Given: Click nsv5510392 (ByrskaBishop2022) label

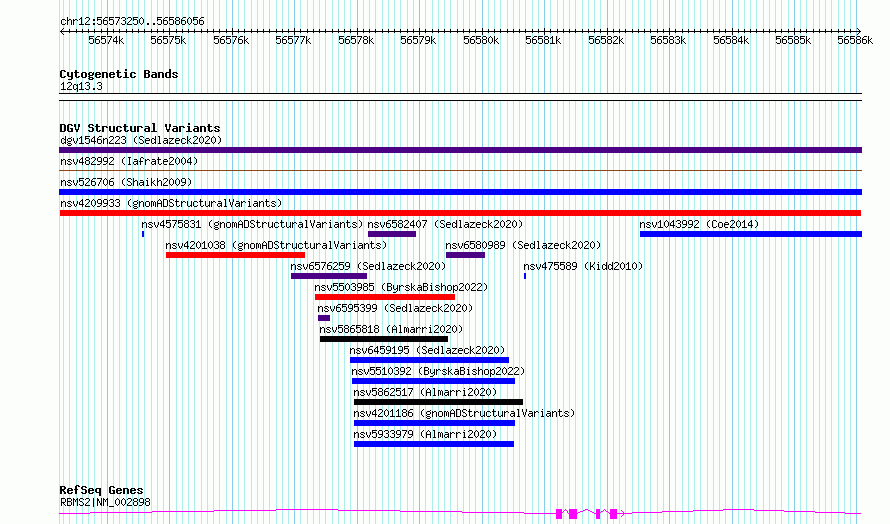Looking at the screenshot, I should (438, 371).
